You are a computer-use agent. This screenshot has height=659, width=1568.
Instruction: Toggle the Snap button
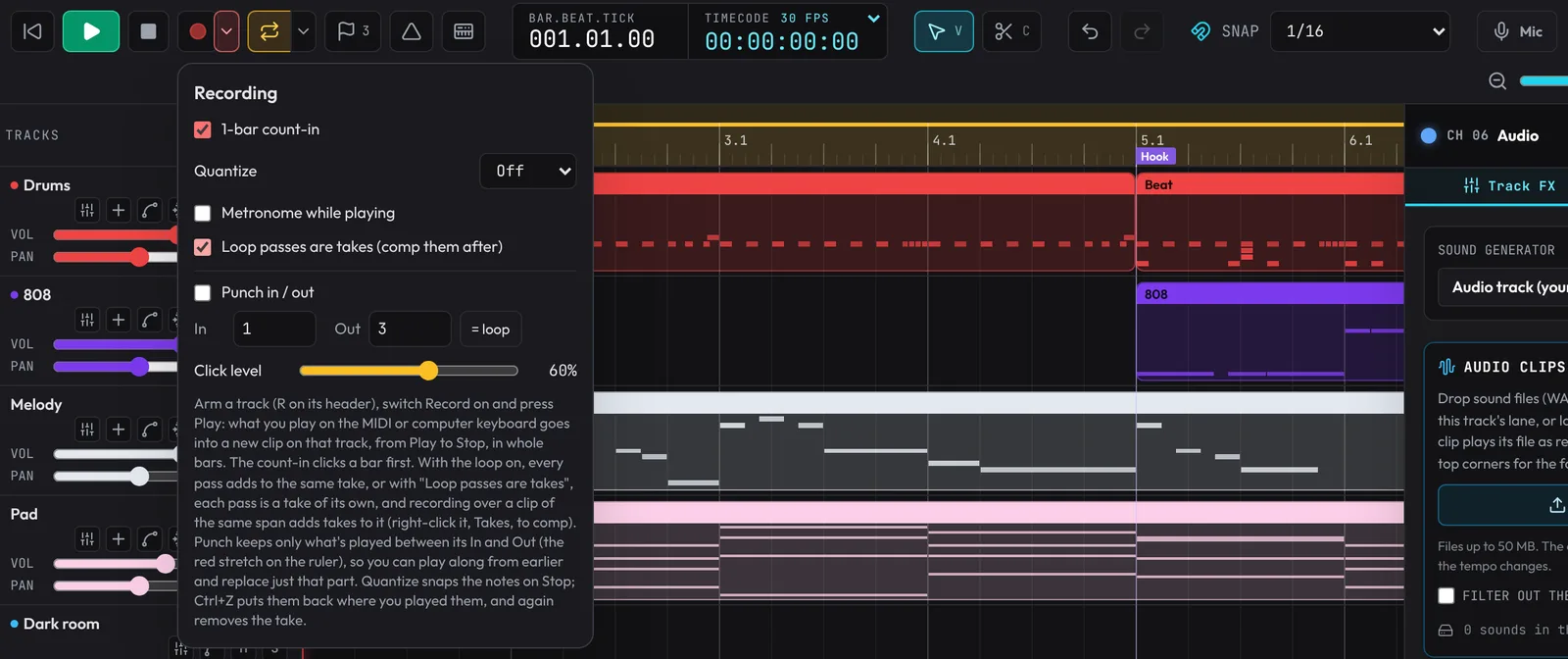tap(1224, 31)
